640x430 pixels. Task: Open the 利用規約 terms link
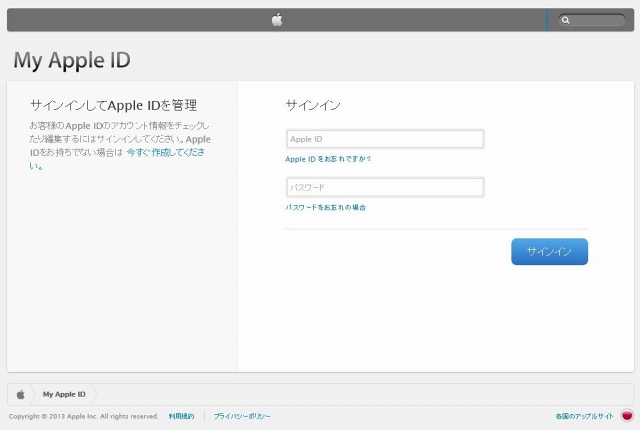[x=181, y=416]
